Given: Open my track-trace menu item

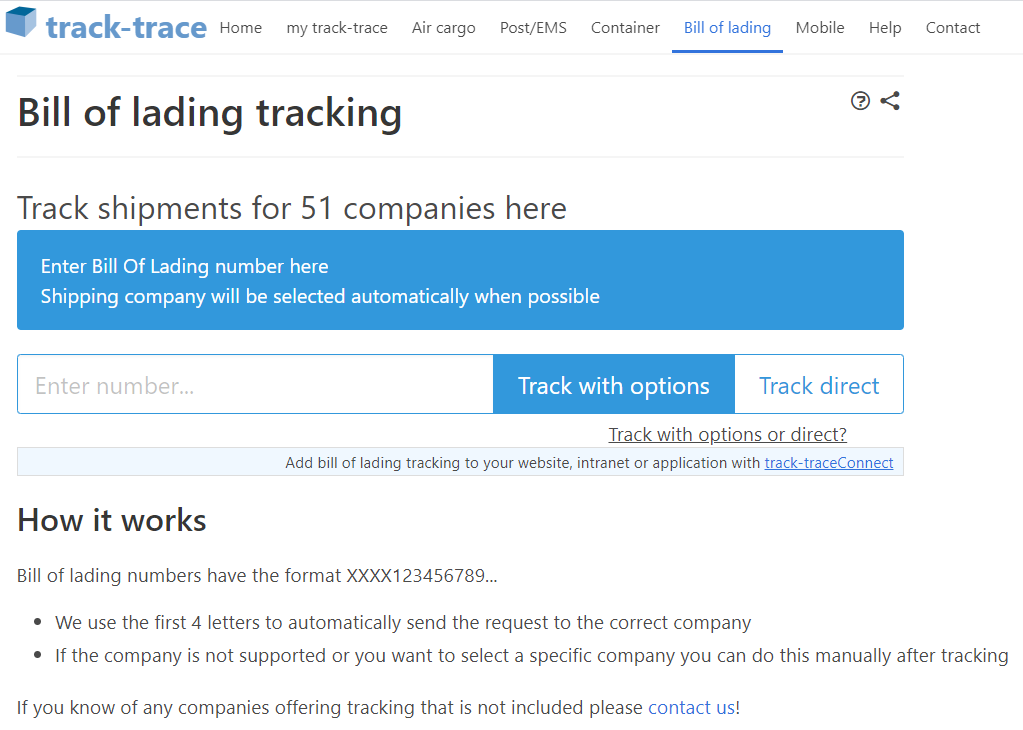Looking at the screenshot, I should 337,27.
